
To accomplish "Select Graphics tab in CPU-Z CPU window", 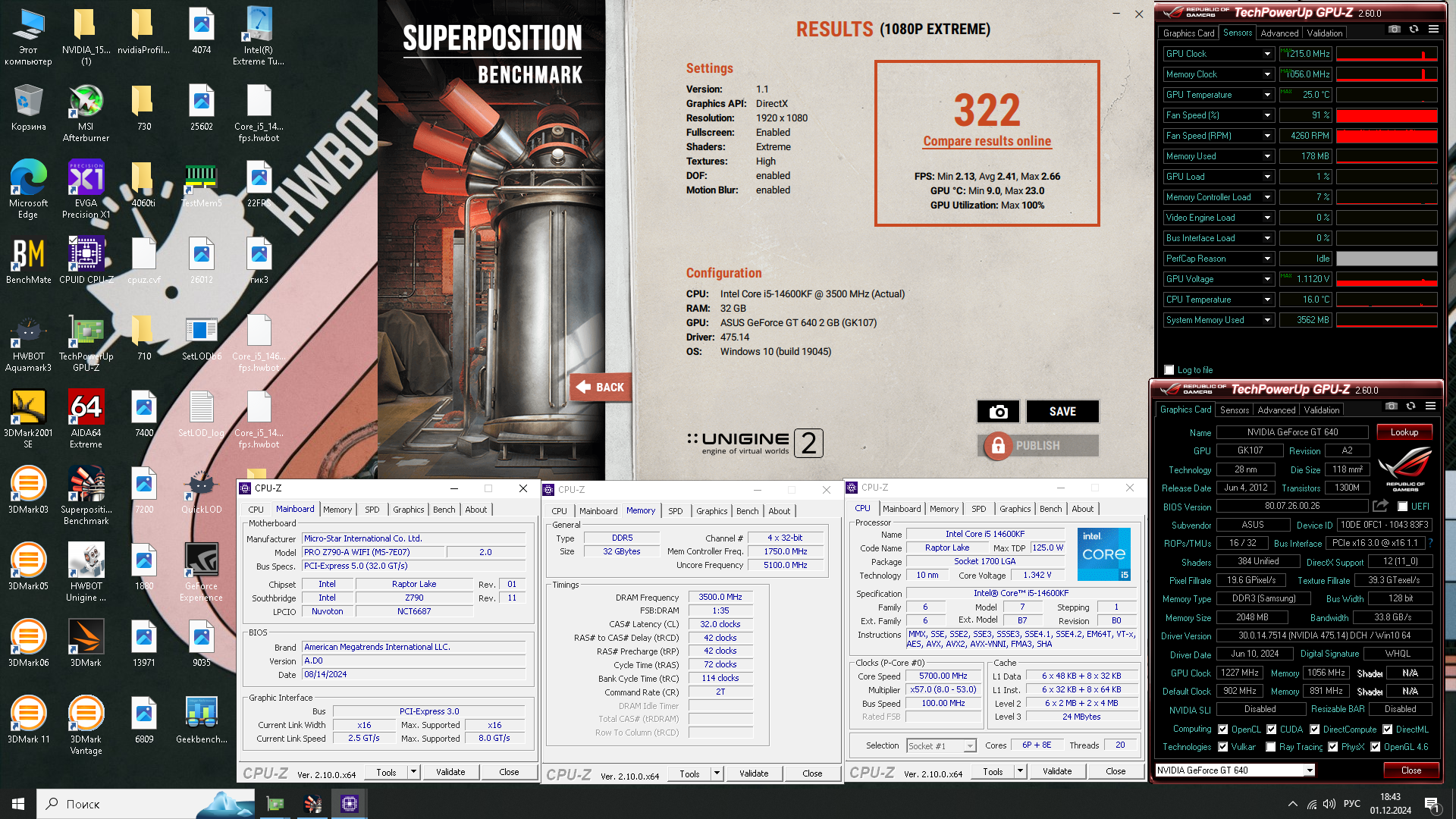I will coord(1015,509).
